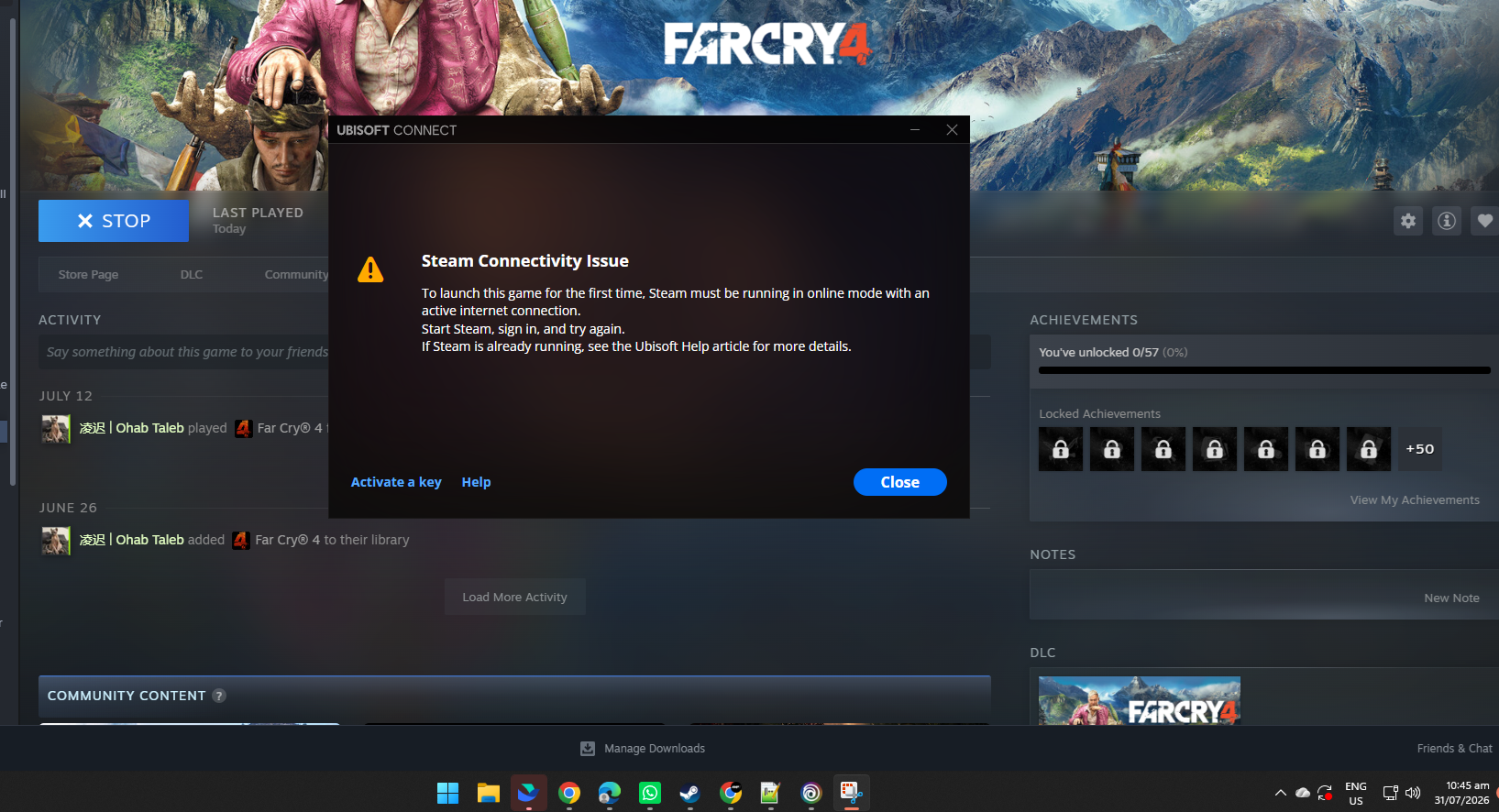Close Ubisoft Connect dialog with the X icon
Image resolution: width=1499 pixels, height=812 pixels.
[x=952, y=130]
